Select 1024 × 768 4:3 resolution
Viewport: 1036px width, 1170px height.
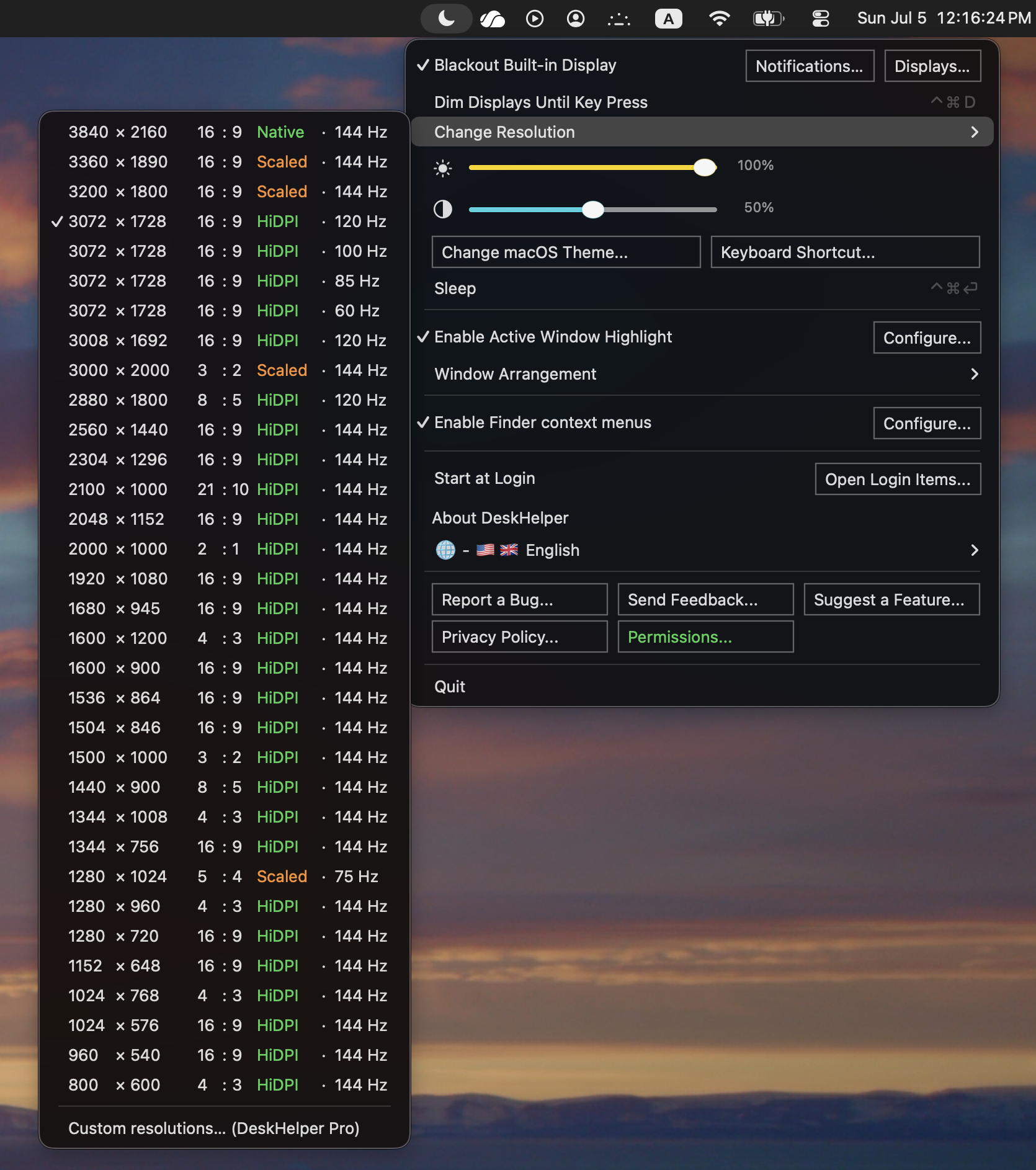pyautogui.click(x=225, y=996)
